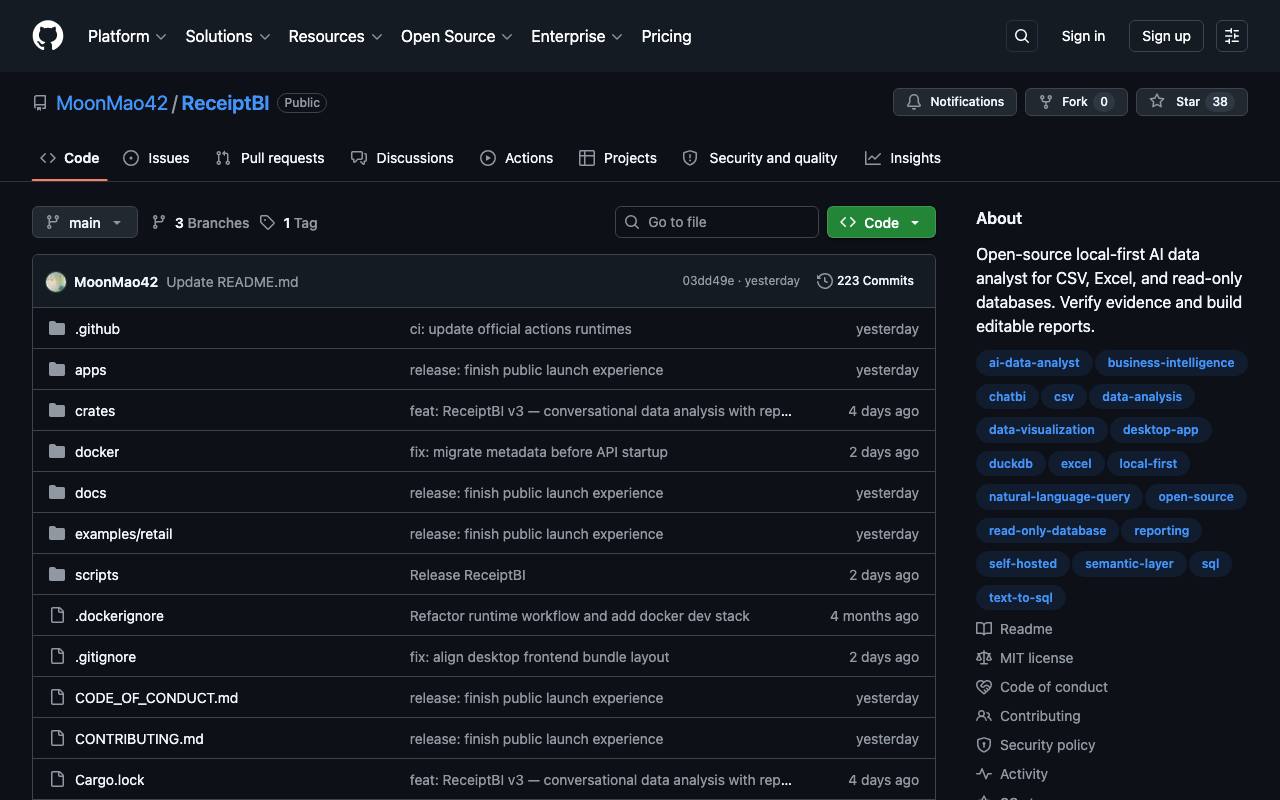
Task: Open the green Code dropdown
Action: point(881,222)
